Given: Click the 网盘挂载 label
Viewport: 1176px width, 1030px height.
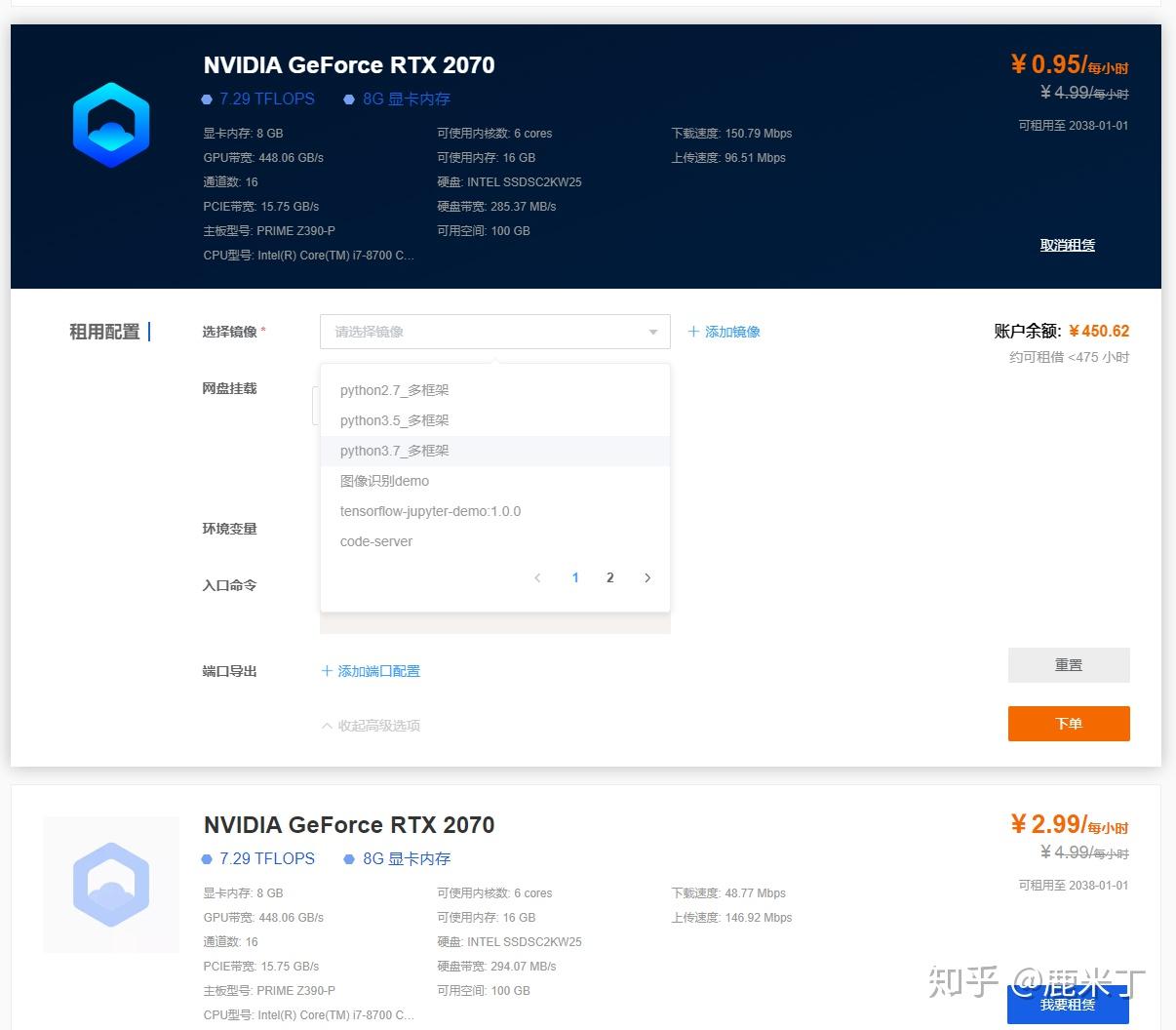Looking at the screenshot, I should [229, 388].
